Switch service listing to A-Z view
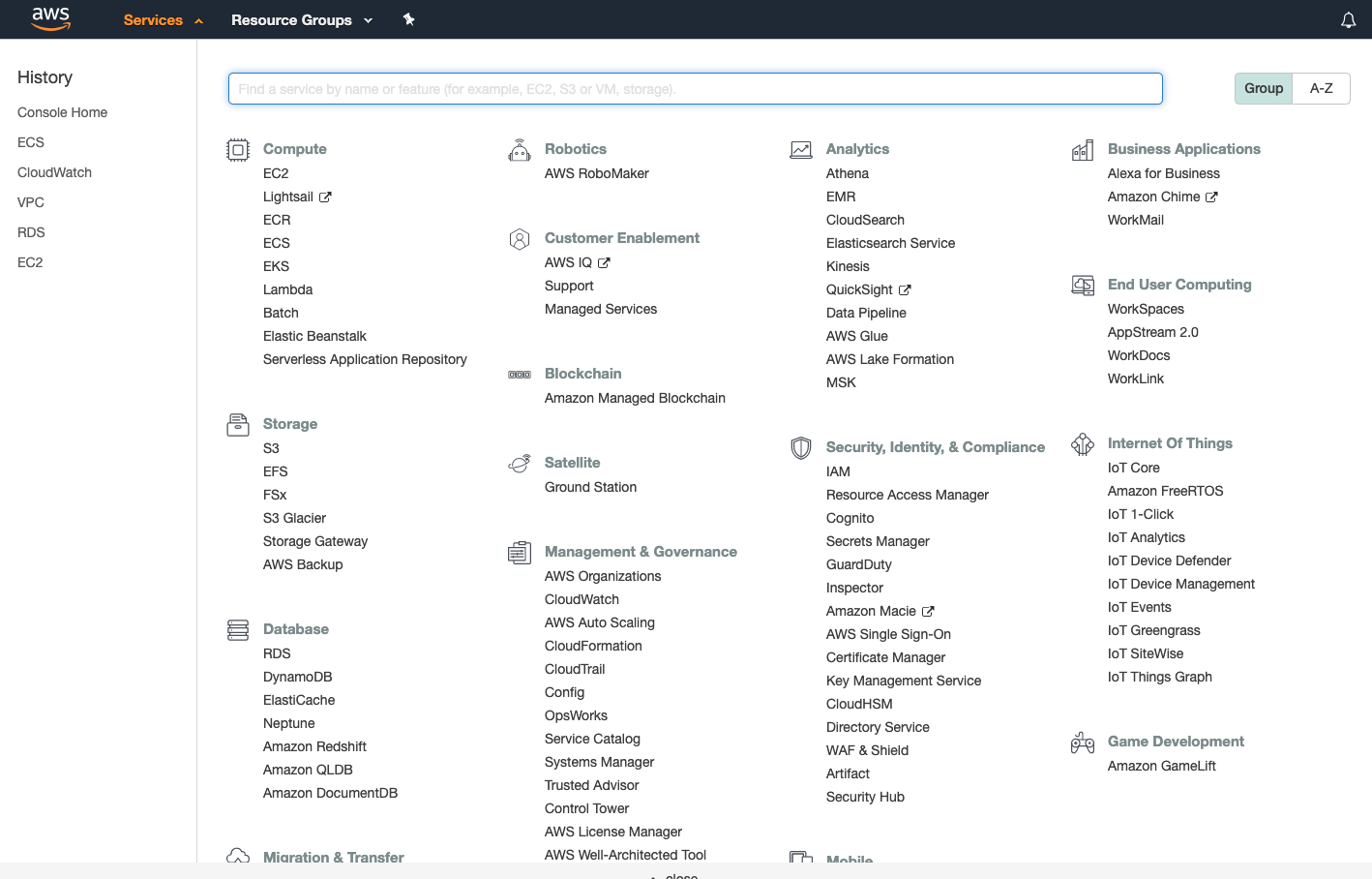Image resolution: width=1372 pixels, height=879 pixels. click(x=1322, y=88)
